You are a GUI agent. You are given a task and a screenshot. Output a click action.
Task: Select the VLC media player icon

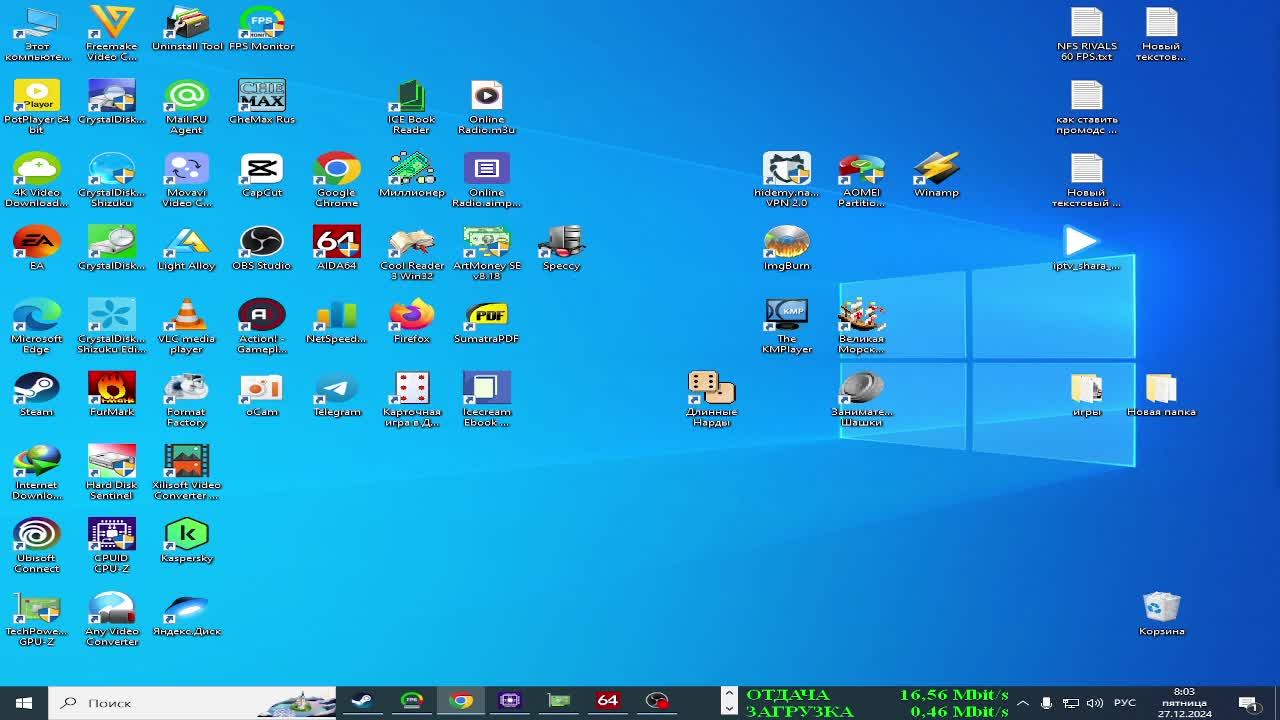(x=187, y=326)
